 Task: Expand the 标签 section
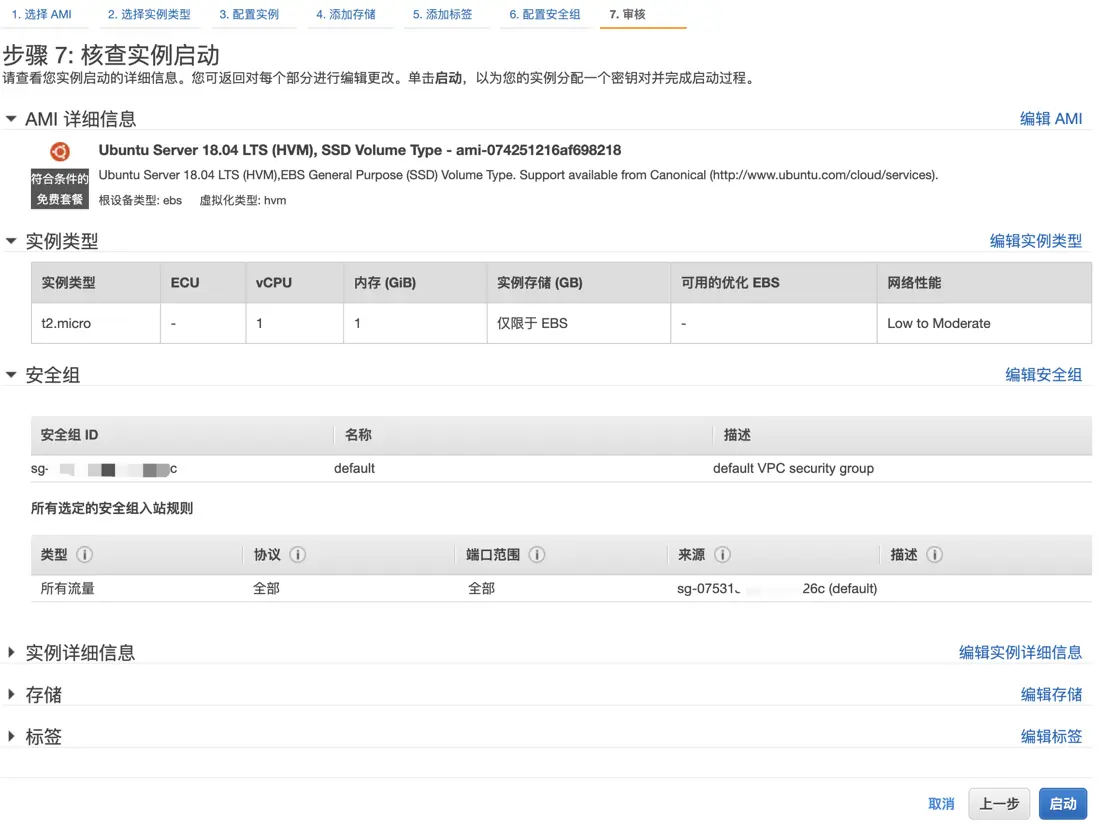pos(11,736)
